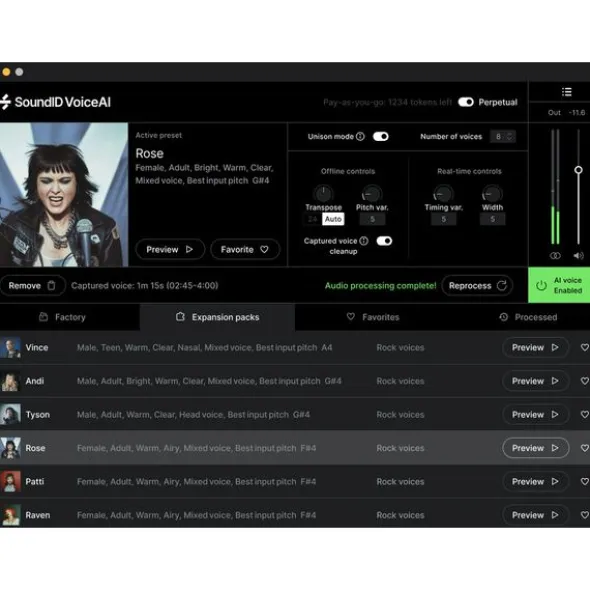Favorite the Raven voice heart icon

[x=585, y=515]
